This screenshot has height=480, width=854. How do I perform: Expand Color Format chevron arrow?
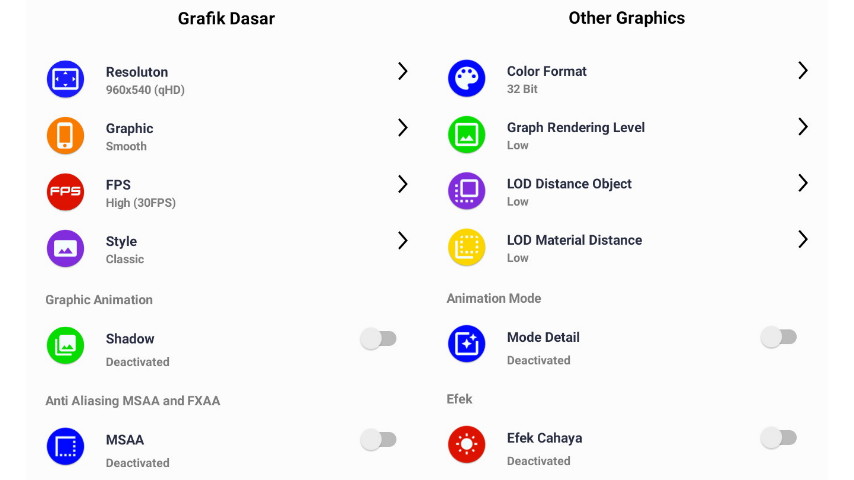point(803,70)
